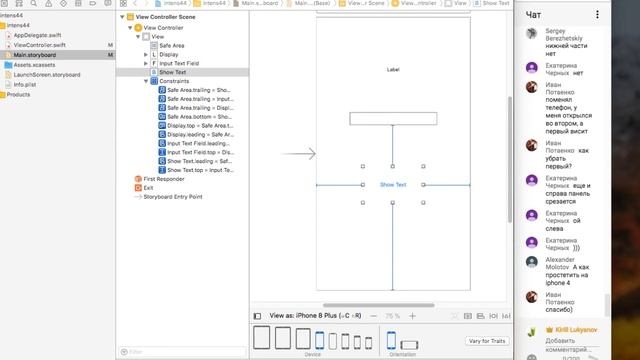Open the Find navigator magnifier icon
Viewport: 640px width, 360px height.
pyautogui.click(x=33, y=3)
